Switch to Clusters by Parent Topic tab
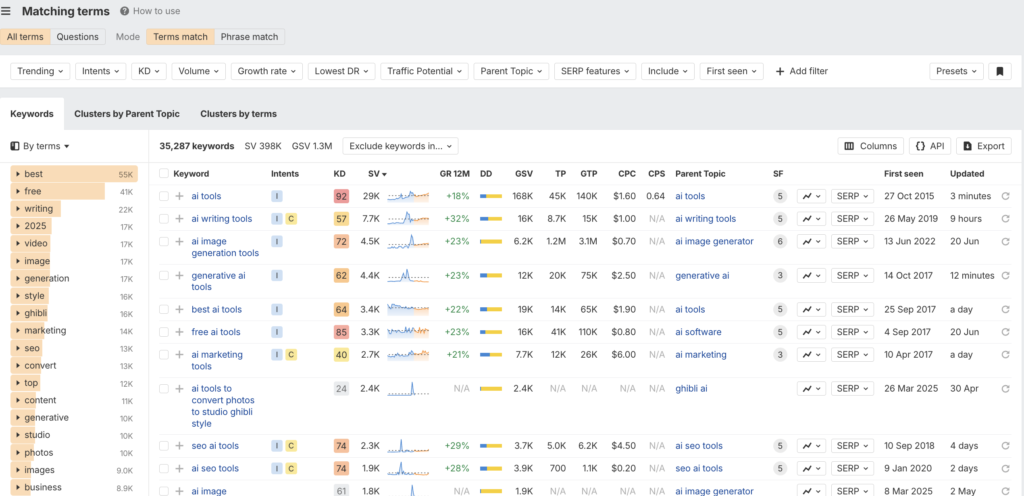The width and height of the screenshot is (1024, 496). pyautogui.click(x=127, y=114)
